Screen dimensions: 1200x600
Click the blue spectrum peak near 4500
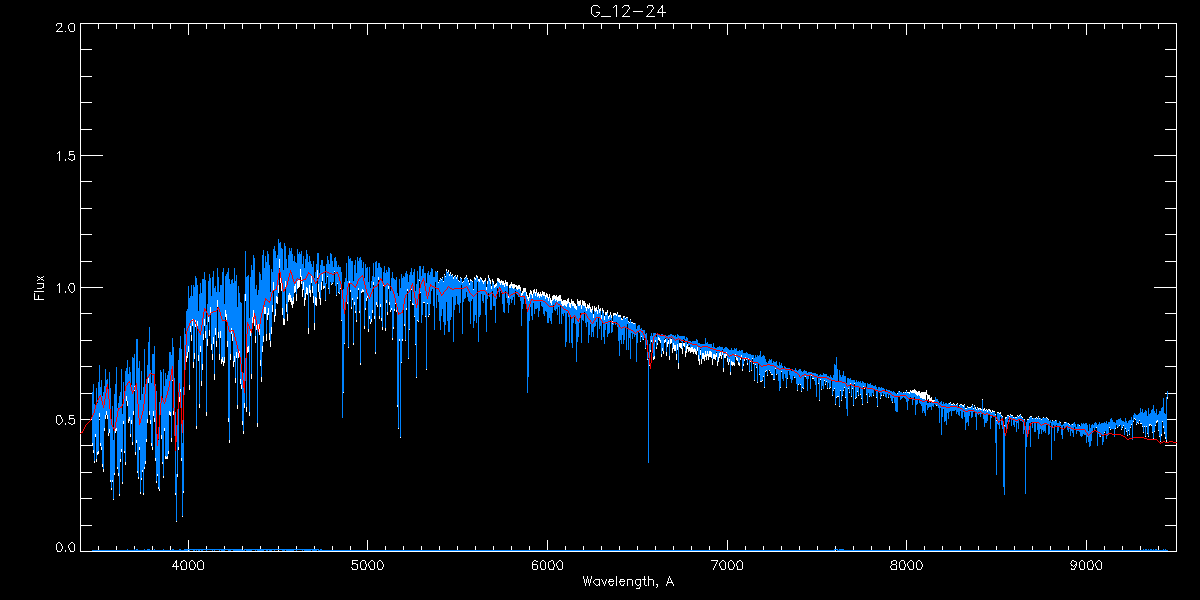(278, 242)
